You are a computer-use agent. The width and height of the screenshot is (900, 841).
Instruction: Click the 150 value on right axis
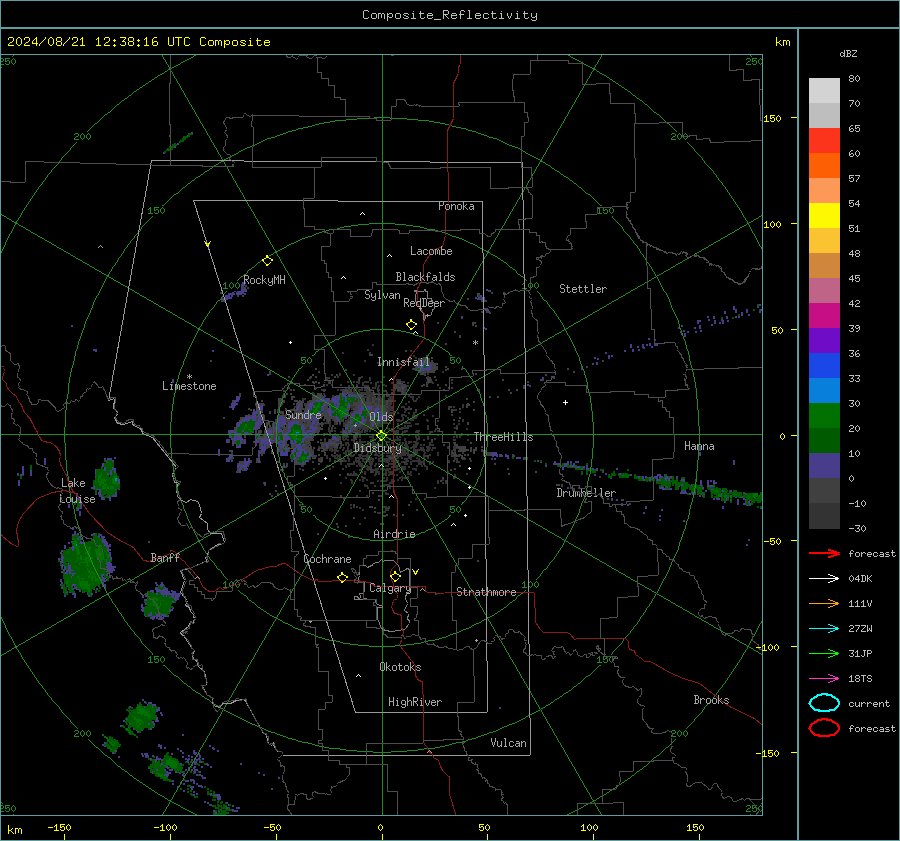pos(773,118)
